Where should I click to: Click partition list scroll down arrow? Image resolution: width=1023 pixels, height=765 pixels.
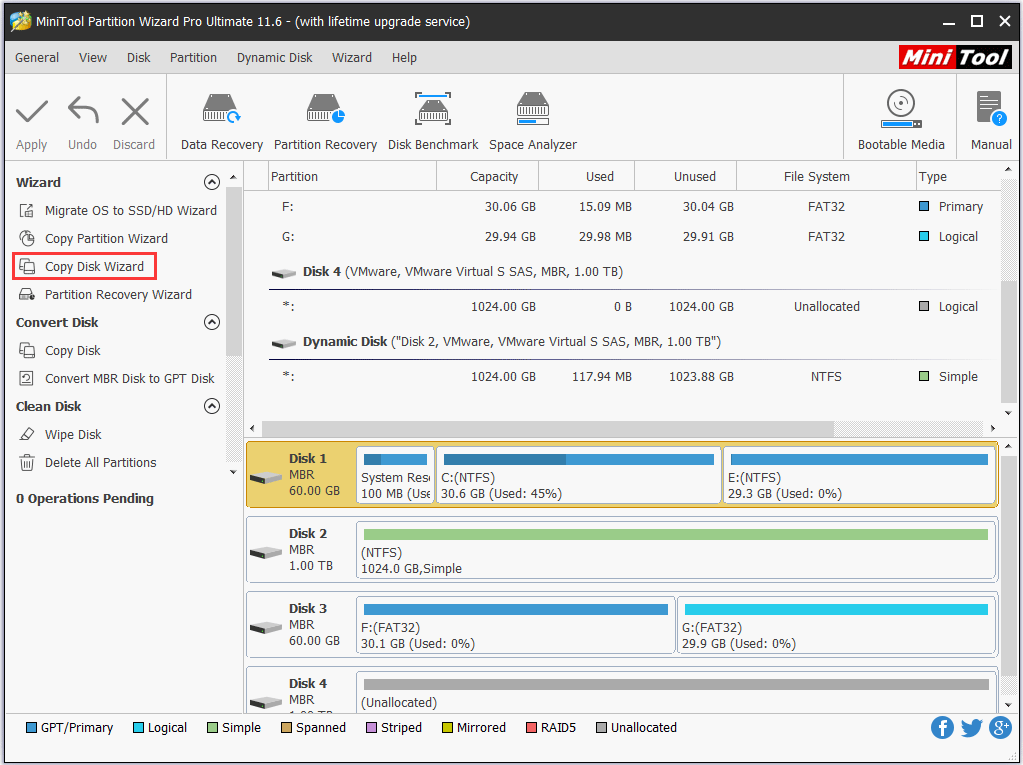pos(1008,413)
